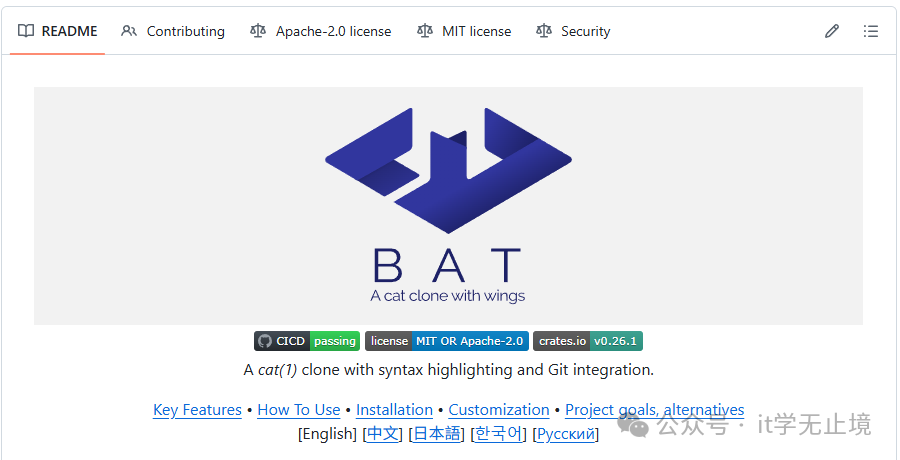
Task: Open the MIT license tab
Action: click(x=464, y=31)
